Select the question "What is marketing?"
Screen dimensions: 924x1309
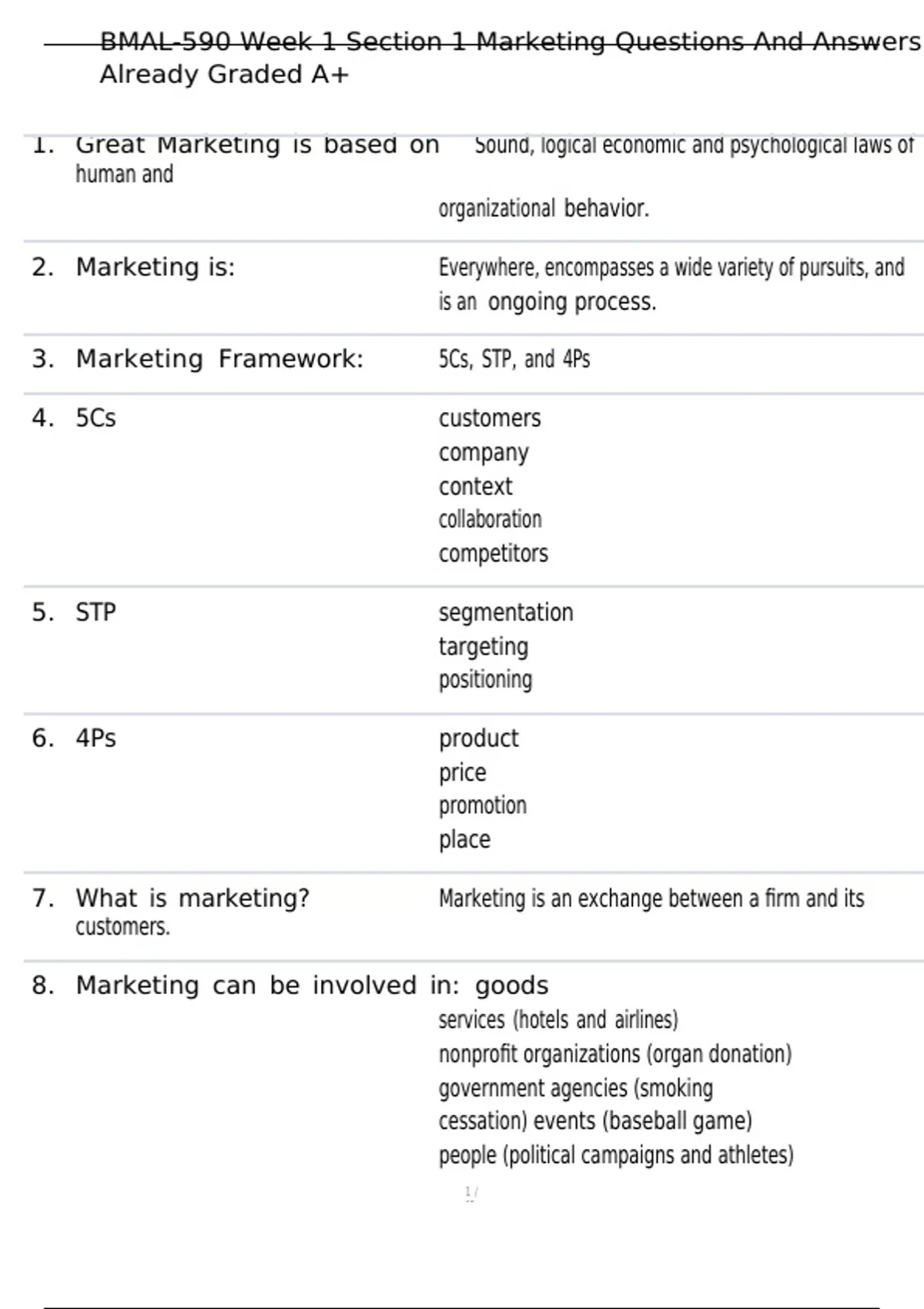click(192, 898)
